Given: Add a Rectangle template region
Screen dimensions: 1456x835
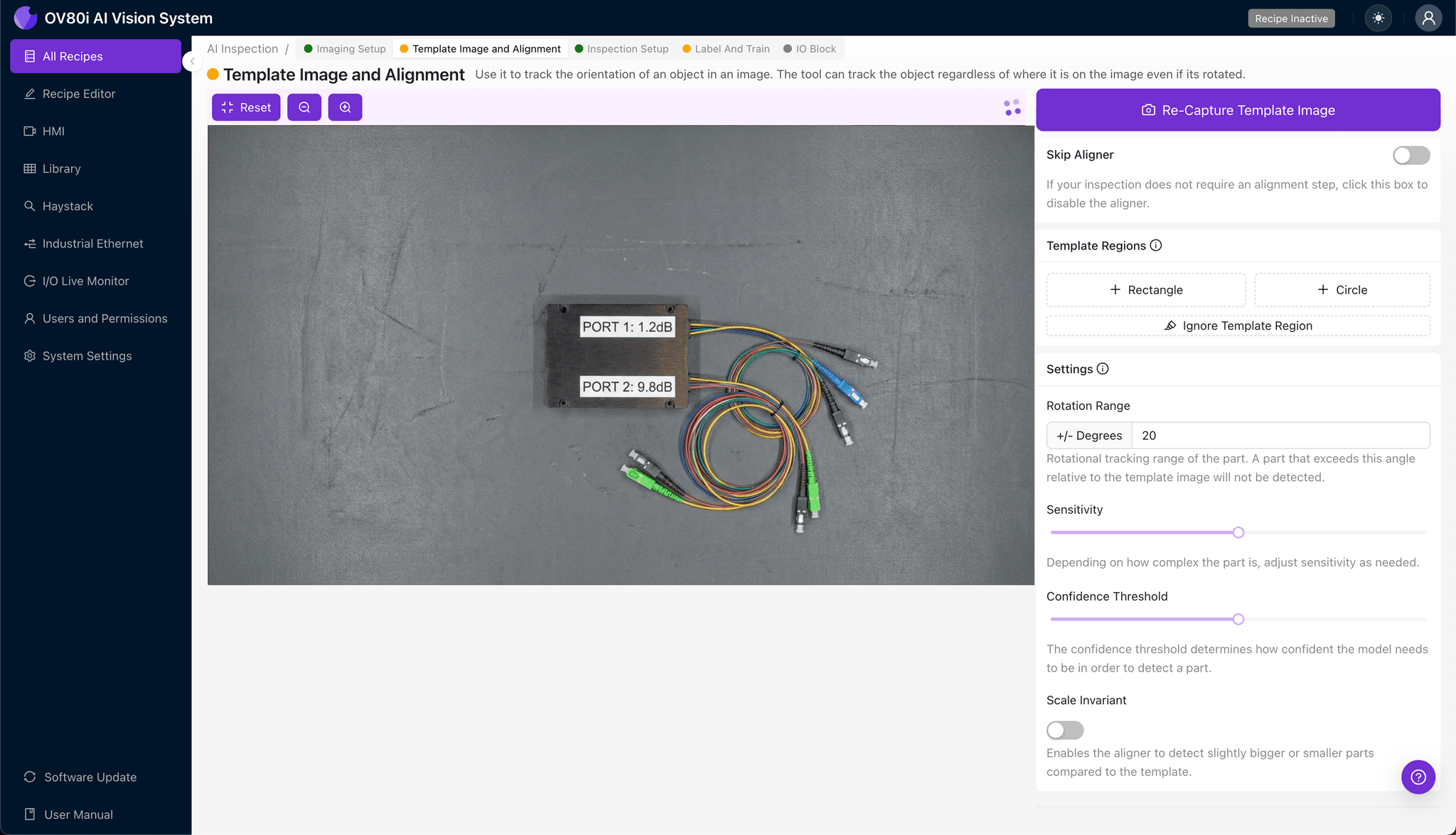Looking at the screenshot, I should 1146,290.
